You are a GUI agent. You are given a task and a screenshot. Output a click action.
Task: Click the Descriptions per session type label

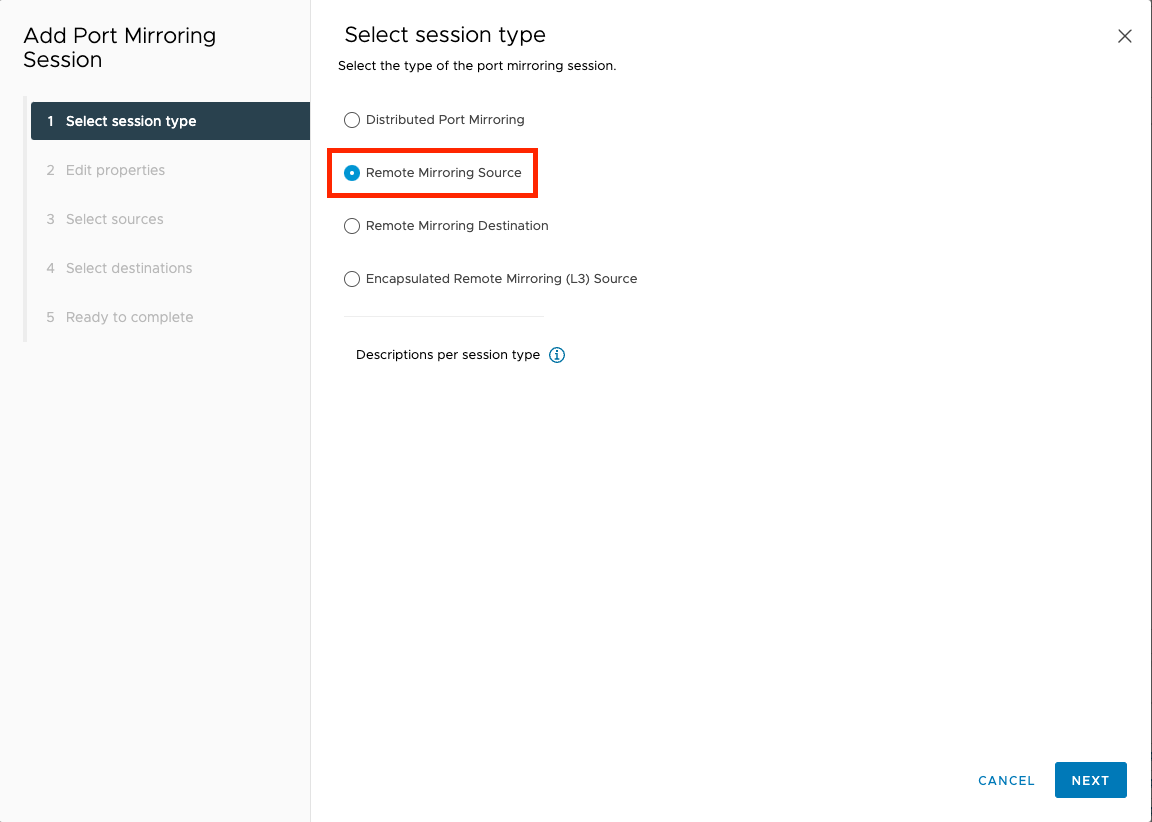[x=447, y=355]
